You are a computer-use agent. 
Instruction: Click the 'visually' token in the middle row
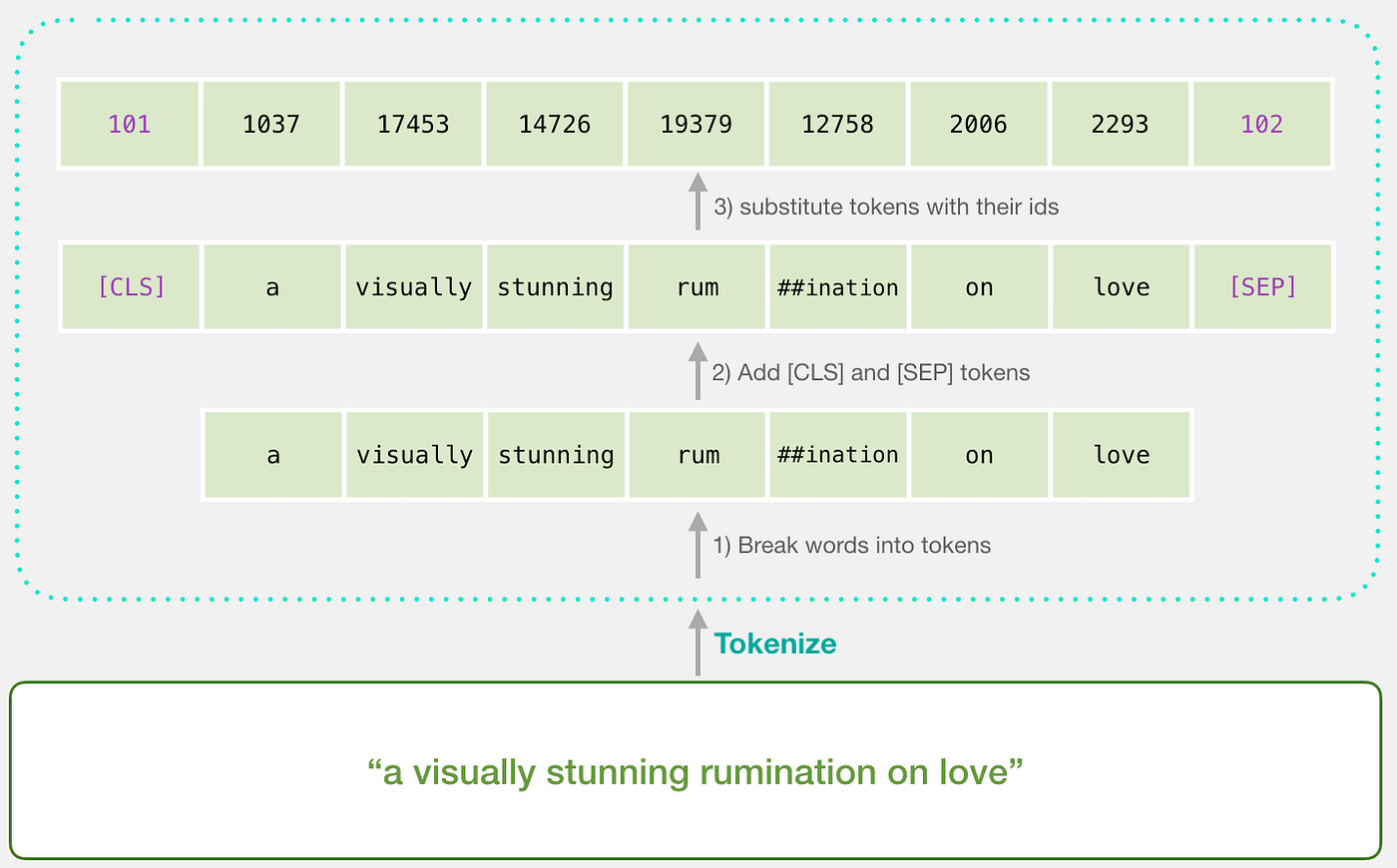413,286
